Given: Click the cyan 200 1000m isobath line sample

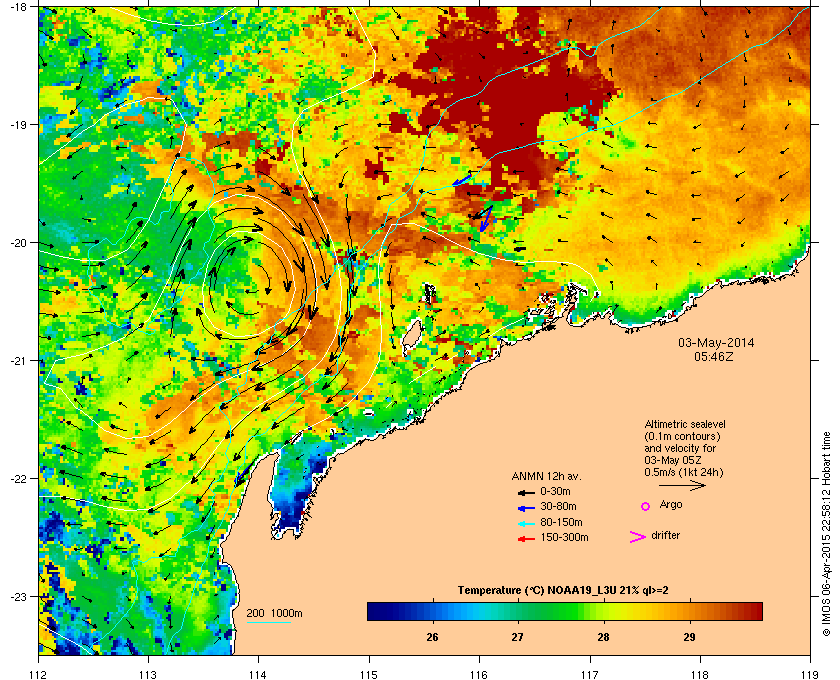Looking at the screenshot, I should tap(268, 623).
